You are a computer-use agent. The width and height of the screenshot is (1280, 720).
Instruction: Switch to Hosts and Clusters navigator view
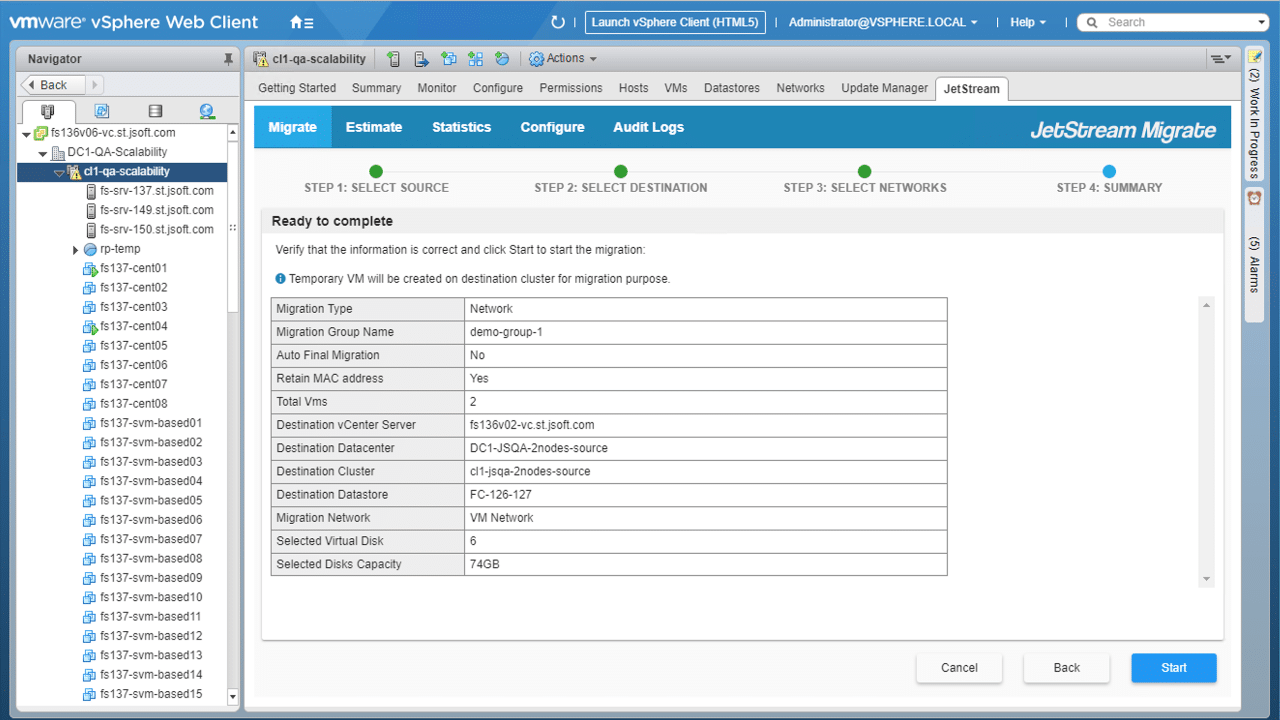point(48,111)
